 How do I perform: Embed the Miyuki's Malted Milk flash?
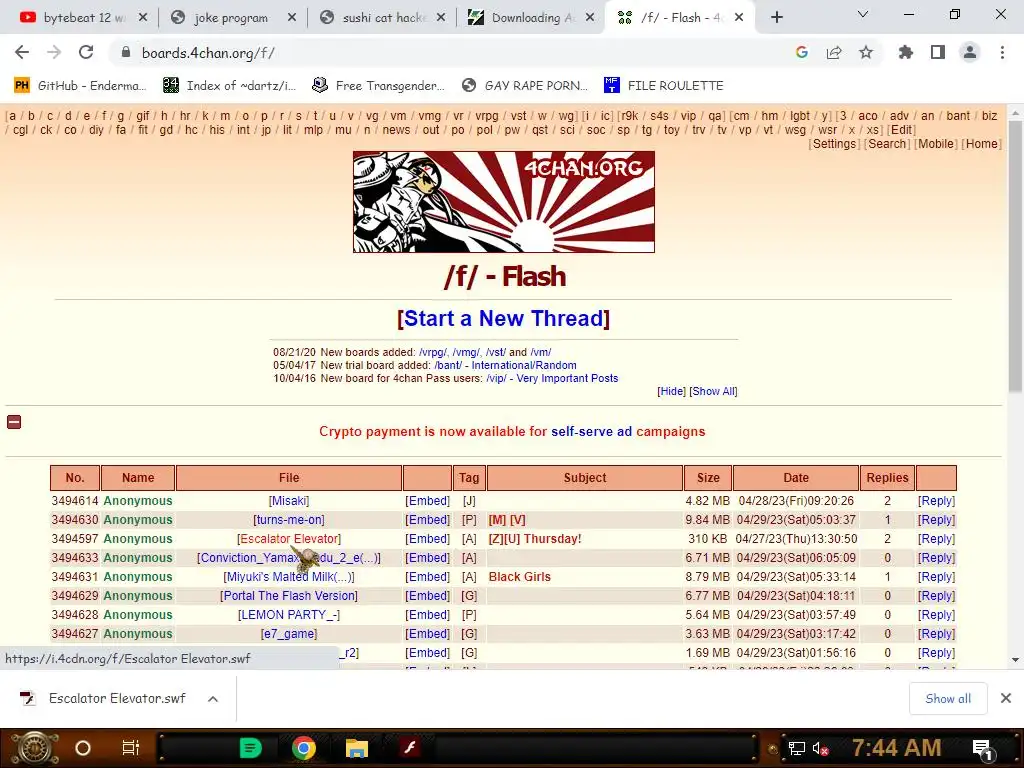coord(427,577)
